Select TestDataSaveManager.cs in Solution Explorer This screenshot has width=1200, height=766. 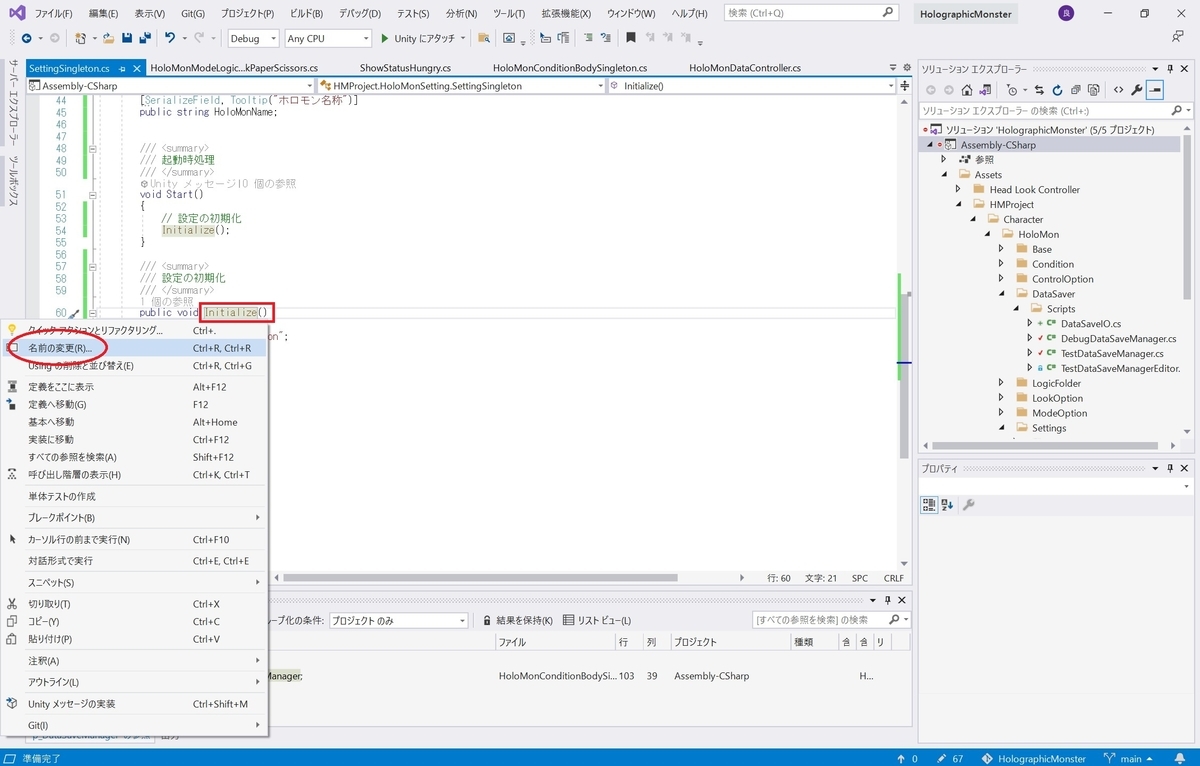[1112, 353]
